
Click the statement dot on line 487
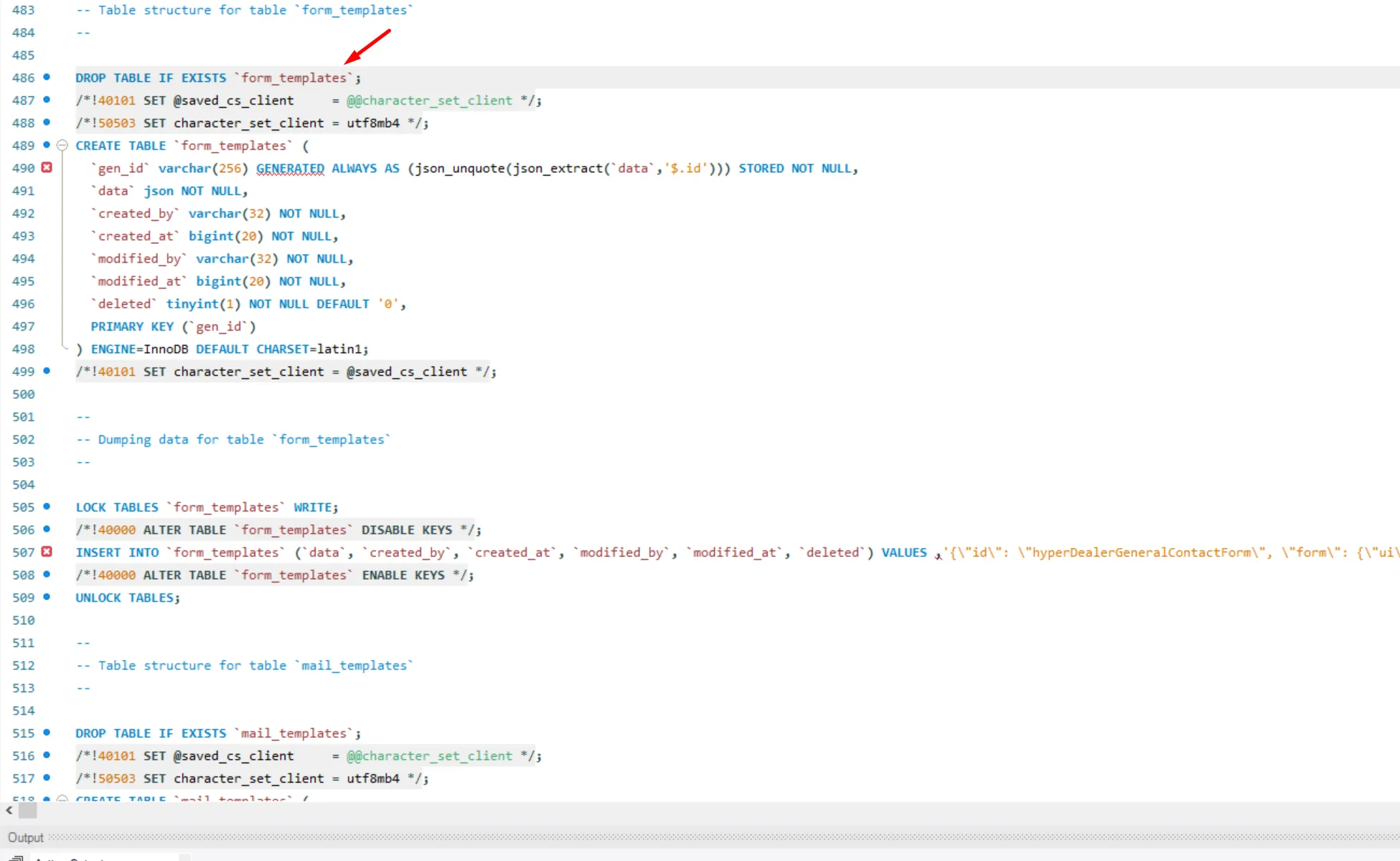coord(47,100)
